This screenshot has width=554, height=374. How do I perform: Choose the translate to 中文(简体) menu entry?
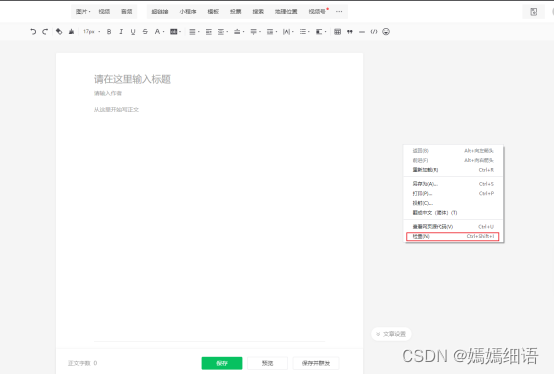(453, 213)
